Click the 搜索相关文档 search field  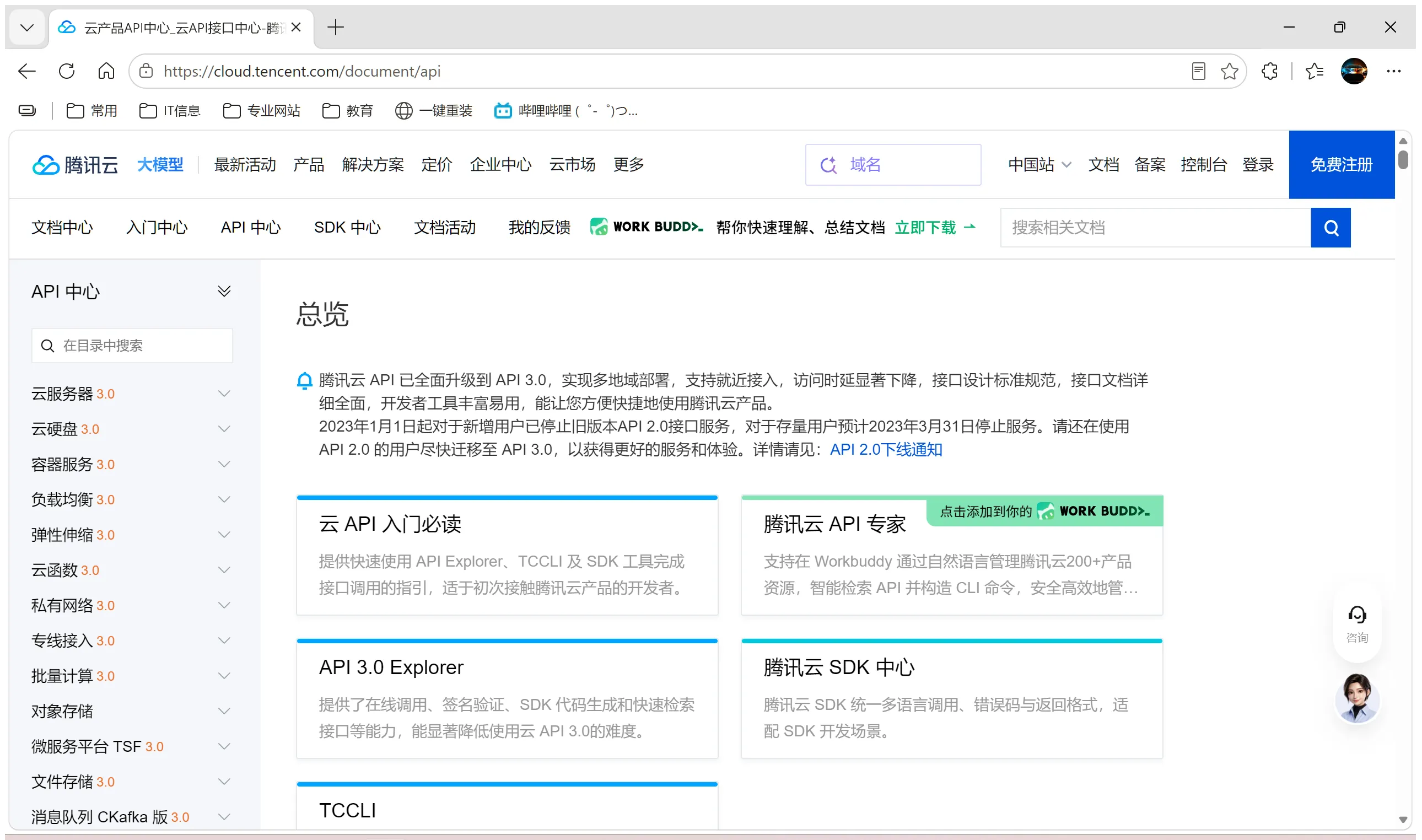pyautogui.click(x=1155, y=228)
